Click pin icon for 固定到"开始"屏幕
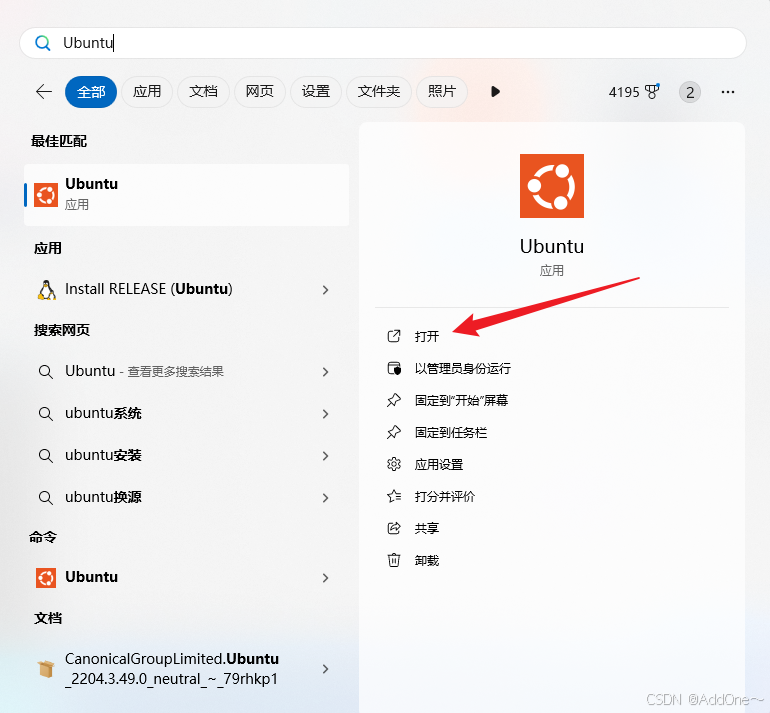 pos(394,400)
